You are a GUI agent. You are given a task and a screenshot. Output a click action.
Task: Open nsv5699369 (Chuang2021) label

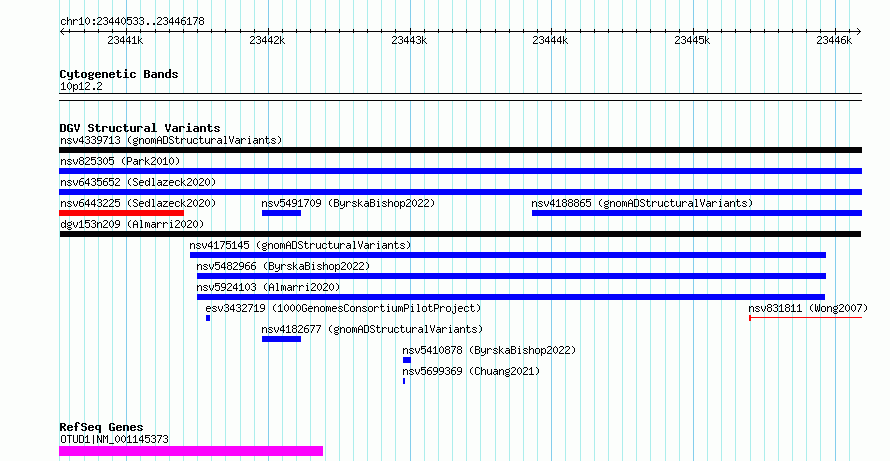click(471, 371)
